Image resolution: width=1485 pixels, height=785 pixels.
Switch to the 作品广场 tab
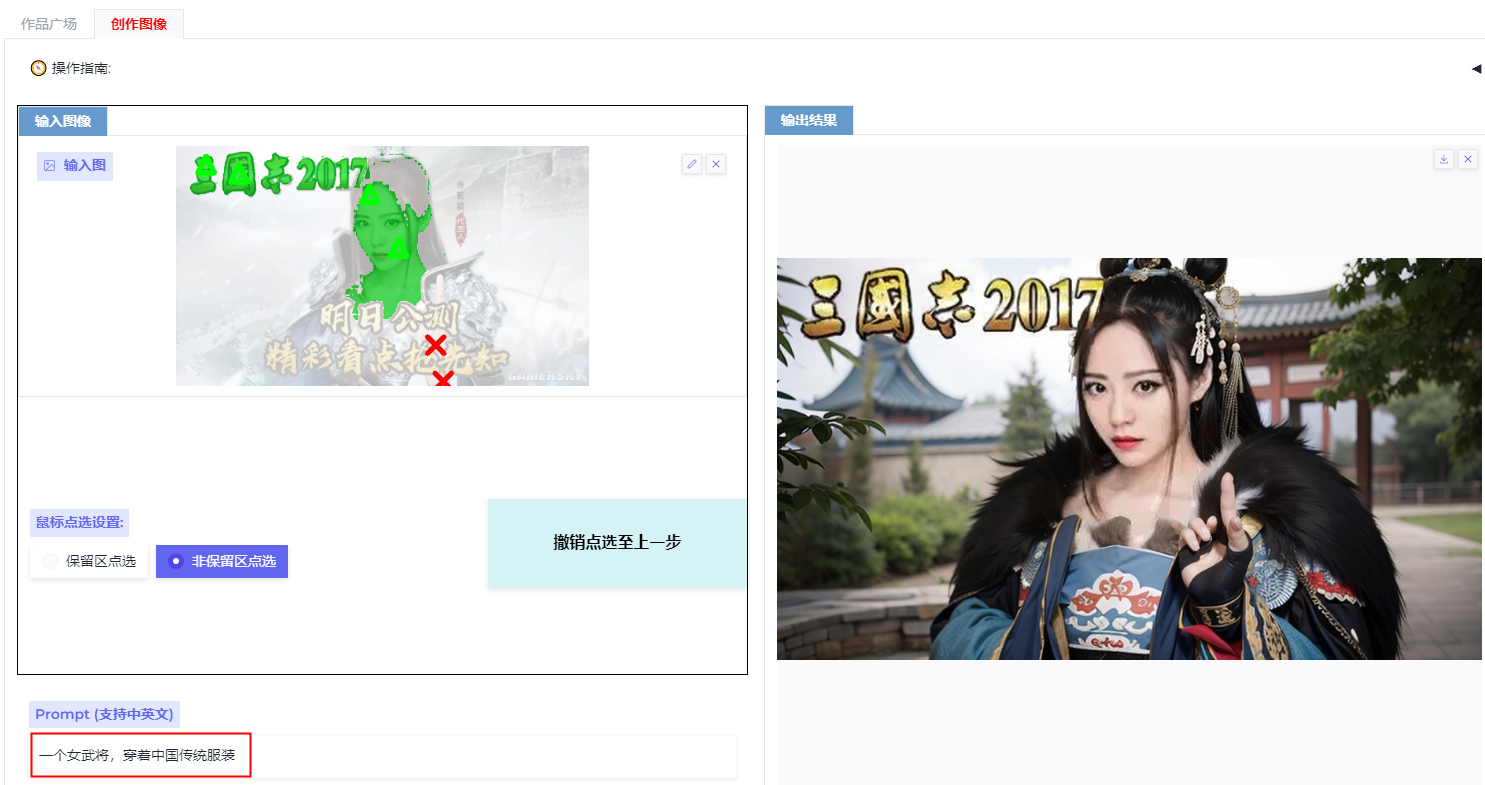click(49, 23)
